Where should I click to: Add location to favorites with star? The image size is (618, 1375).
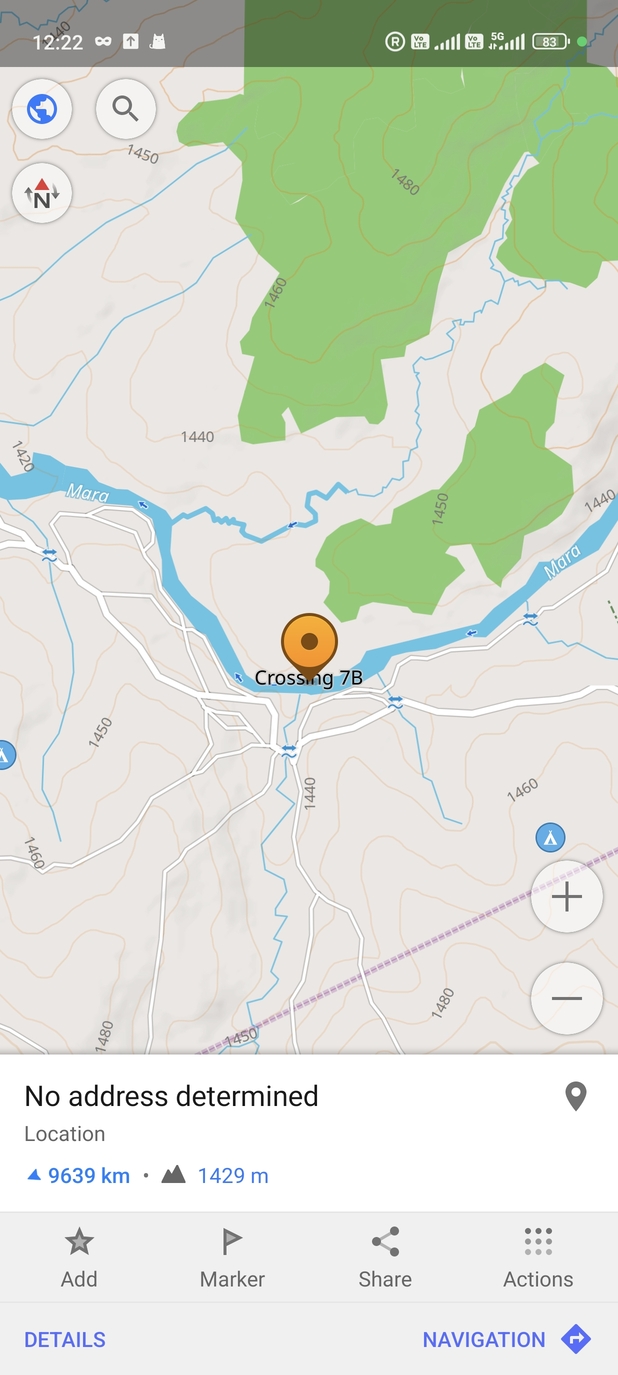pyautogui.click(x=79, y=1257)
